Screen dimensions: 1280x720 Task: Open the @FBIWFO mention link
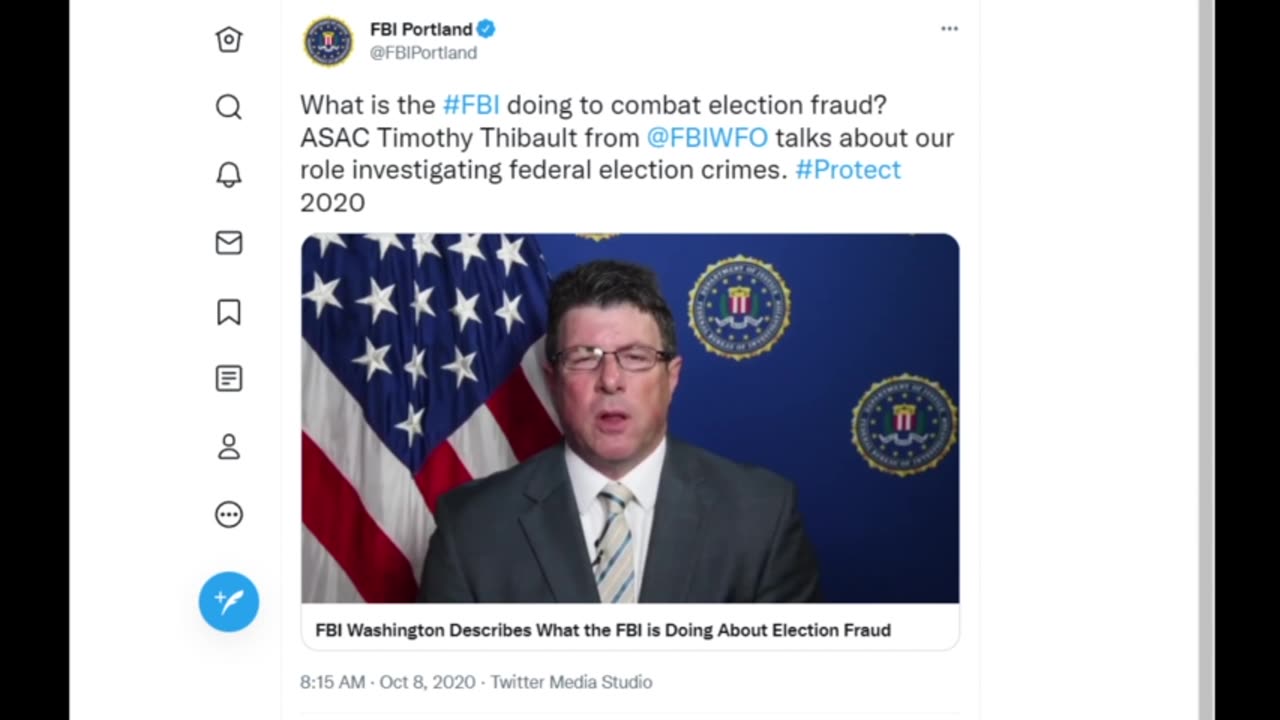707,137
